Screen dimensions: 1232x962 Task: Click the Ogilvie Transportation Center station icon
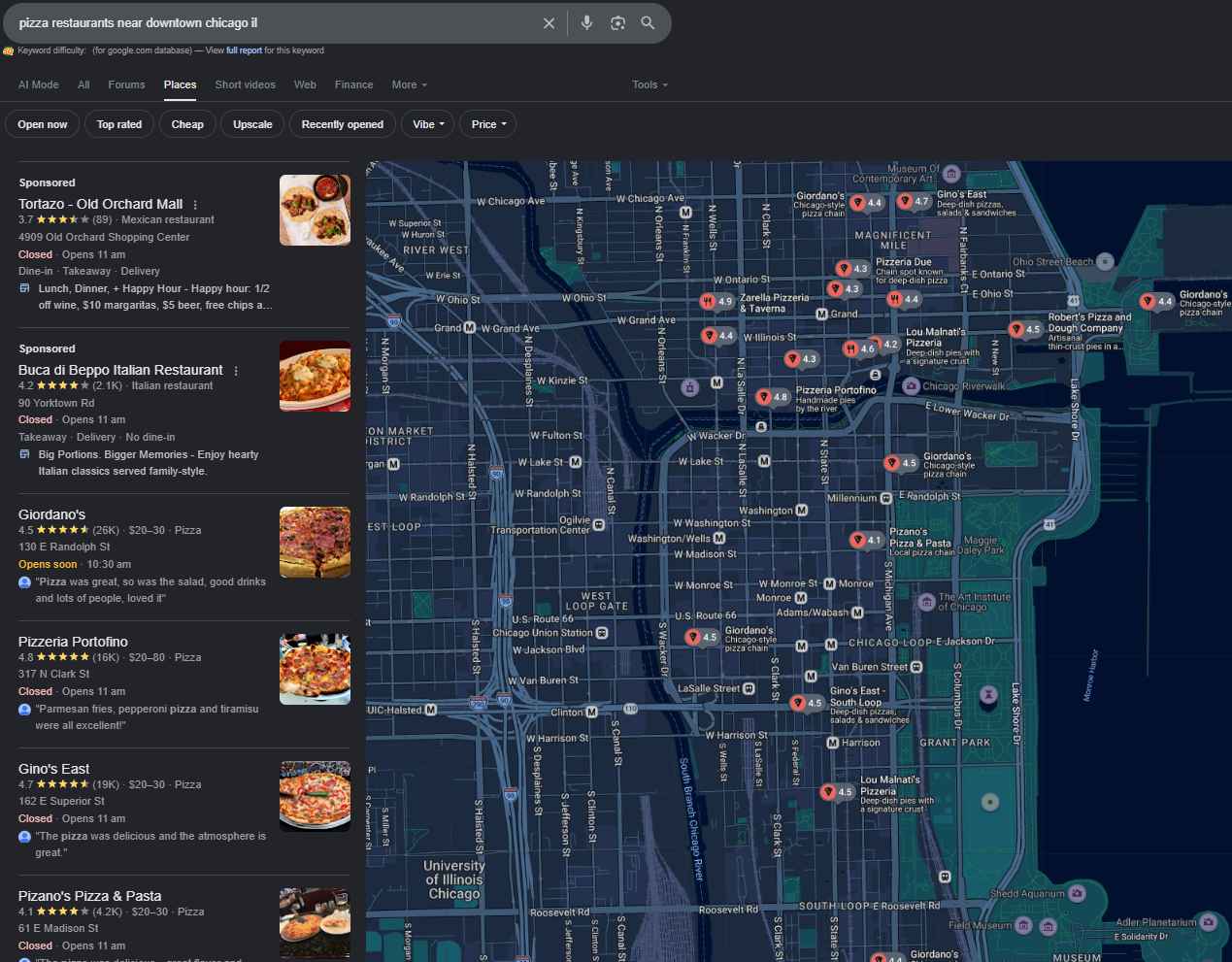[599, 525]
